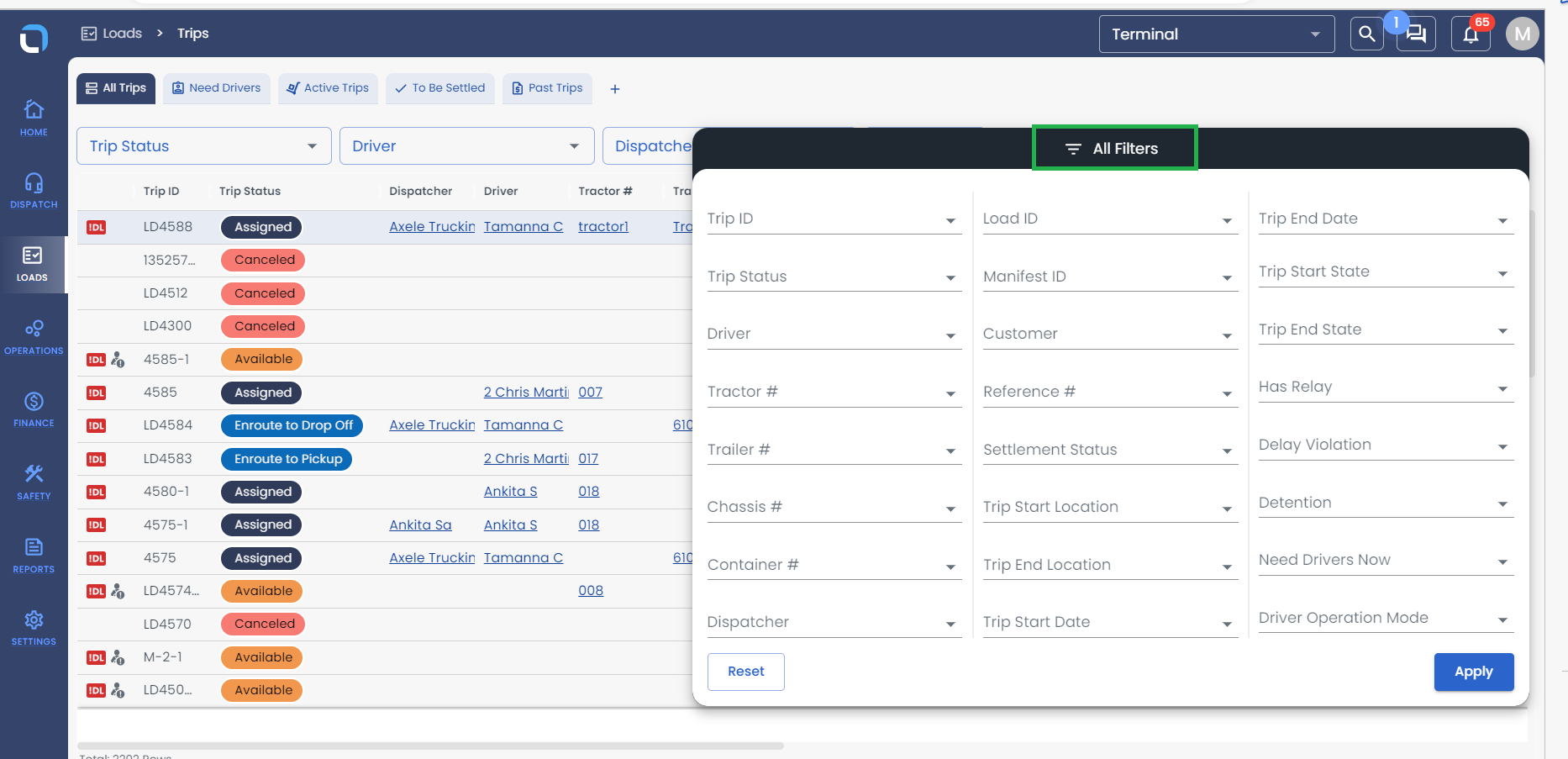Open Operations from the sidebar

tap(34, 336)
